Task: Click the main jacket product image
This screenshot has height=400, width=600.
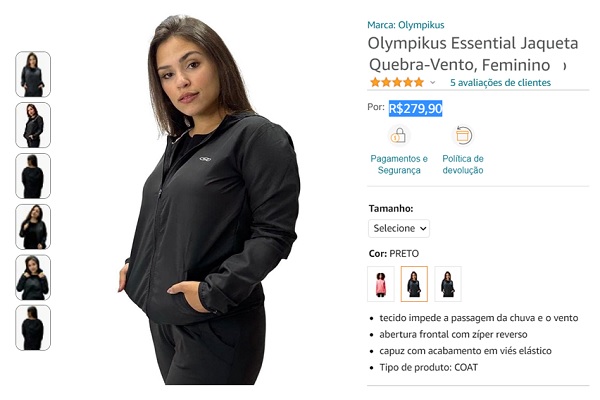Action: click(x=210, y=200)
